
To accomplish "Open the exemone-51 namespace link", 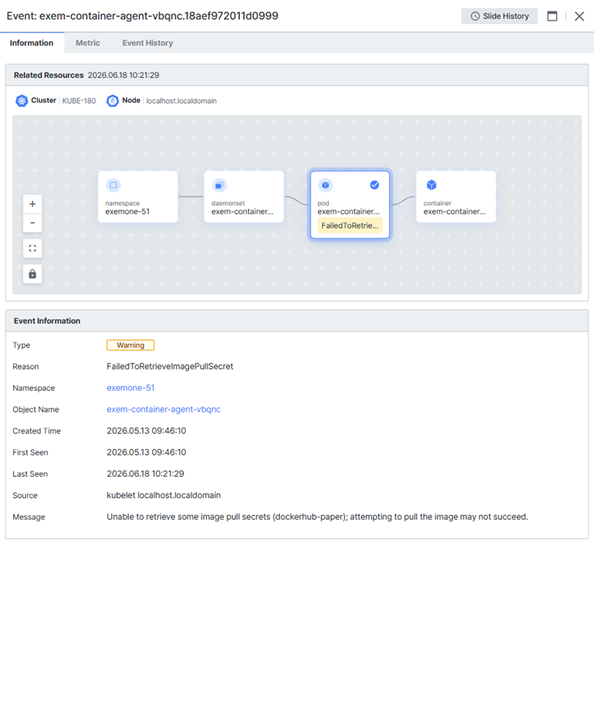I will [x=131, y=388].
